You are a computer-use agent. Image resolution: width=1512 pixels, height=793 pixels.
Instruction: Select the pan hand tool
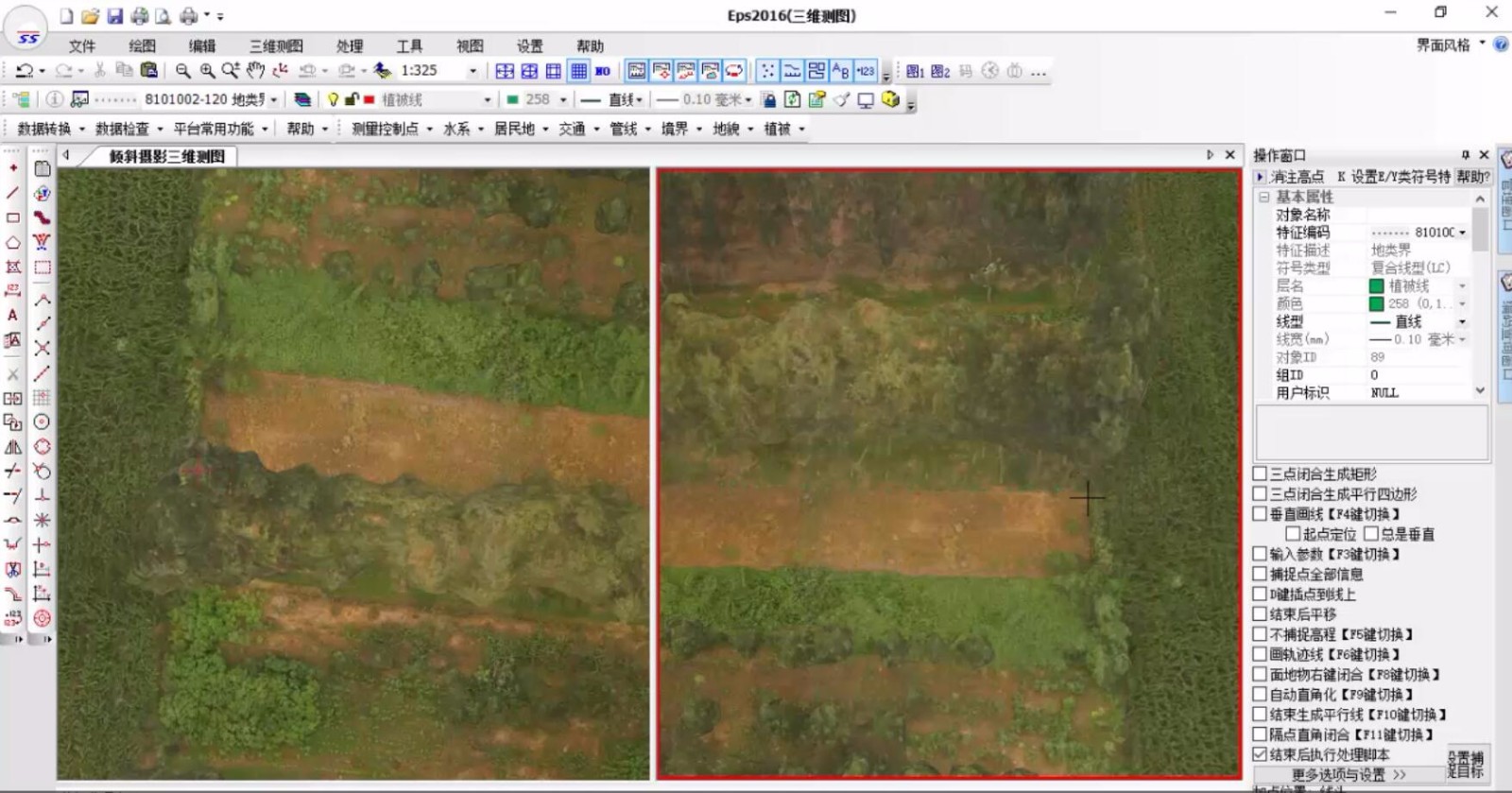pos(255,71)
